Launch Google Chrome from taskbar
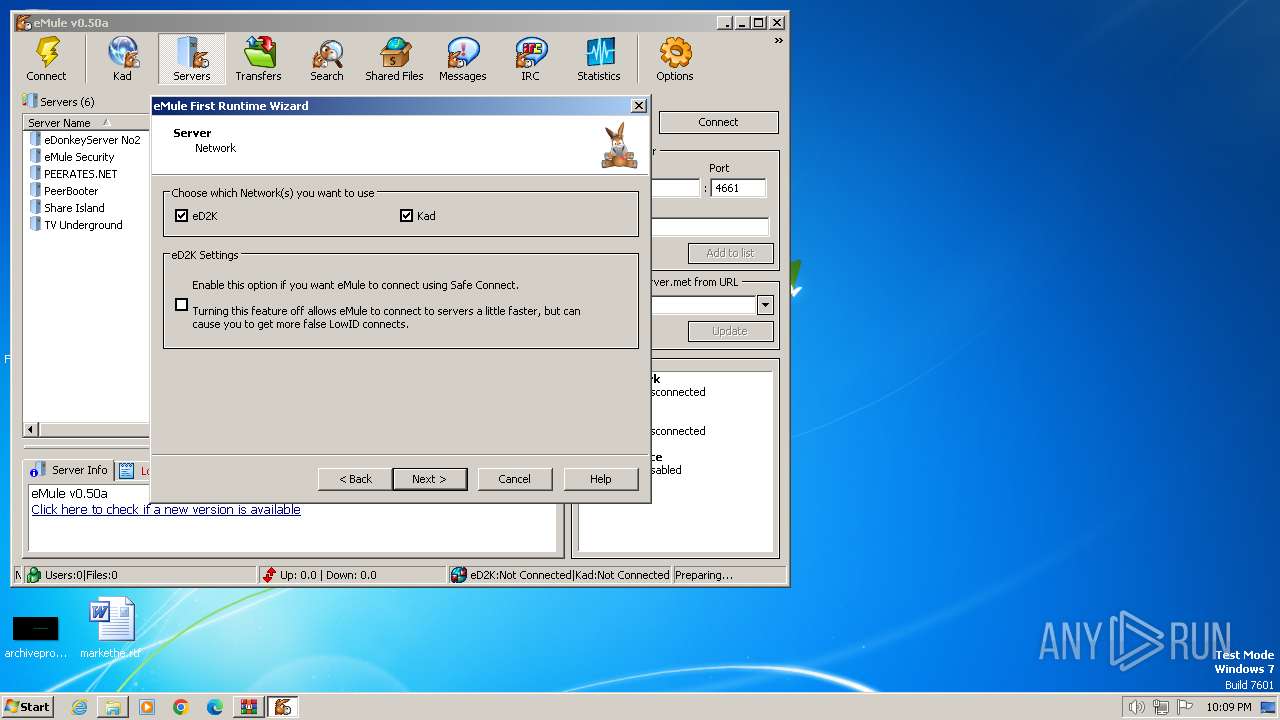The width and height of the screenshot is (1280, 720). (x=181, y=707)
